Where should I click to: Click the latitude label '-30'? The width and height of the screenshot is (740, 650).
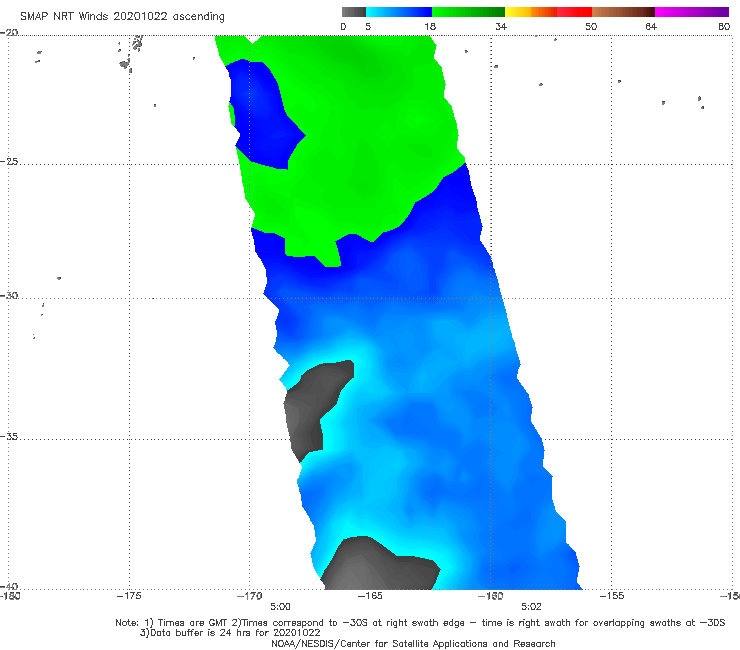click(x=9, y=295)
